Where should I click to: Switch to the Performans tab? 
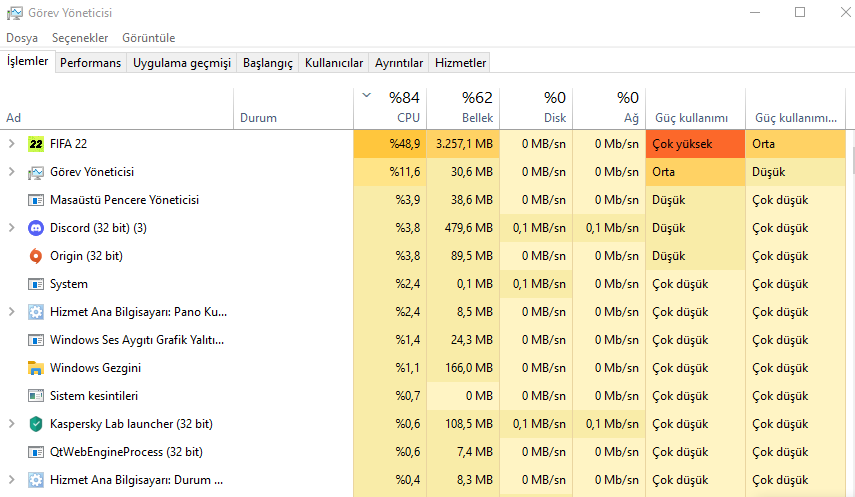[91, 63]
